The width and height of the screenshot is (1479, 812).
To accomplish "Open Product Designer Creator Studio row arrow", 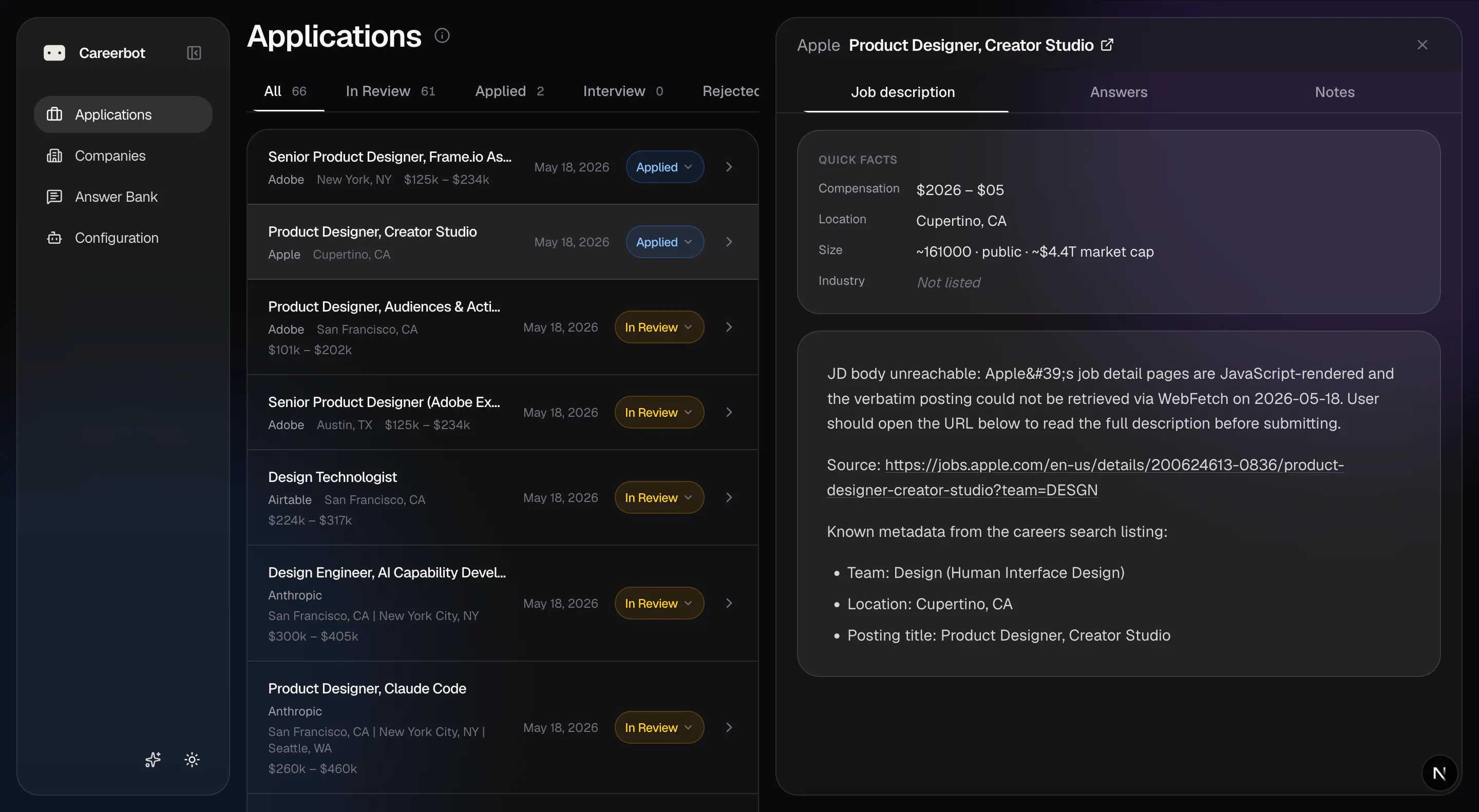I will click(729, 242).
